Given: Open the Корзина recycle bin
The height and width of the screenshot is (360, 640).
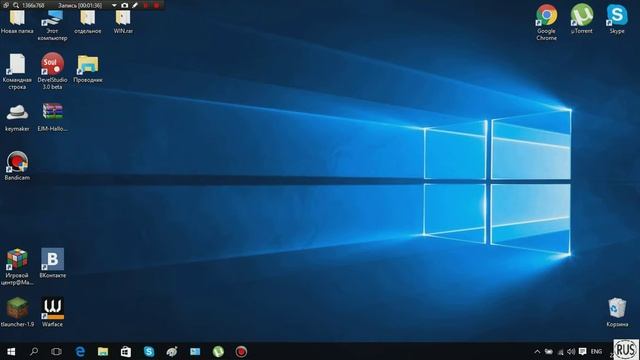Looking at the screenshot, I should 617,312.
